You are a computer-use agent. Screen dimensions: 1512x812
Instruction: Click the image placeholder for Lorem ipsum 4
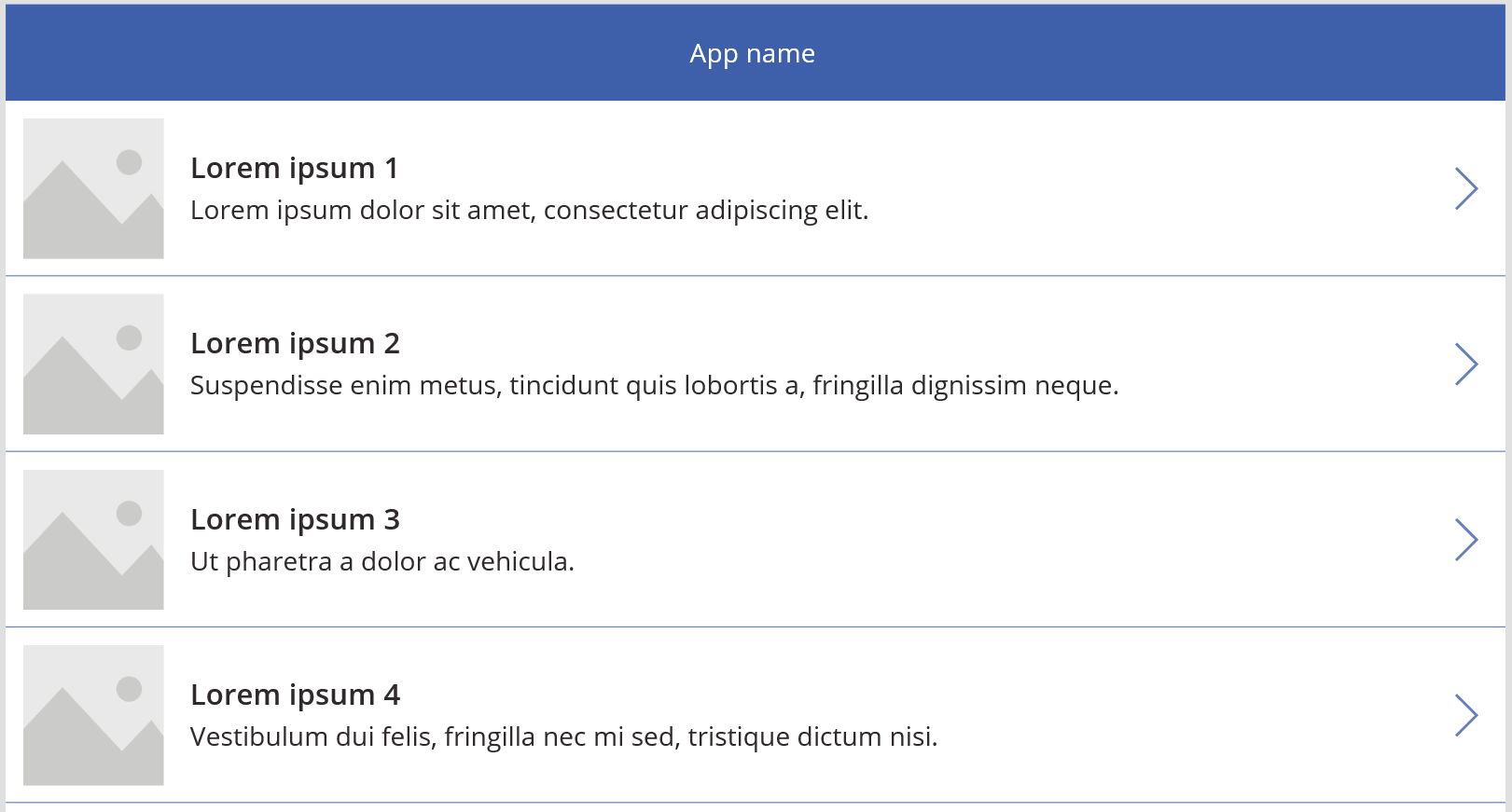(x=93, y=714)
